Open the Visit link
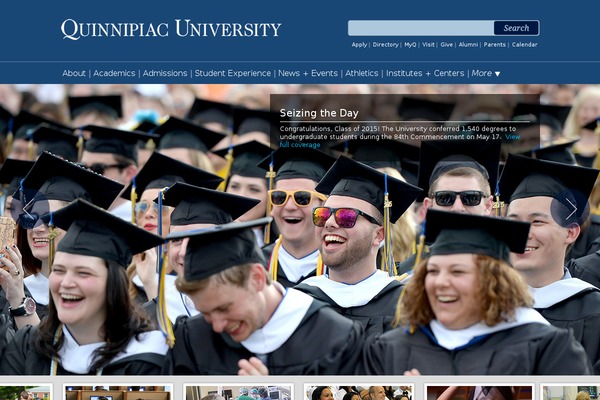The height and width of the screenshot is (400, 600). coord(428,45)
